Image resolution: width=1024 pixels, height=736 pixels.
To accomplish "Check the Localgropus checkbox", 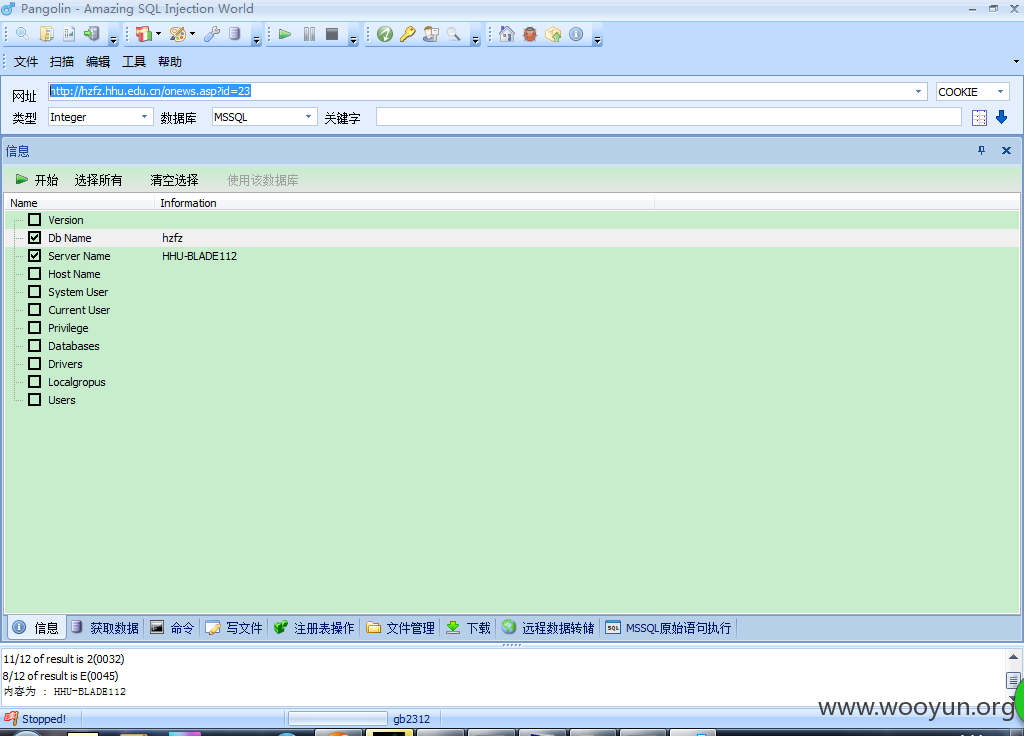I will pos(35,381).
